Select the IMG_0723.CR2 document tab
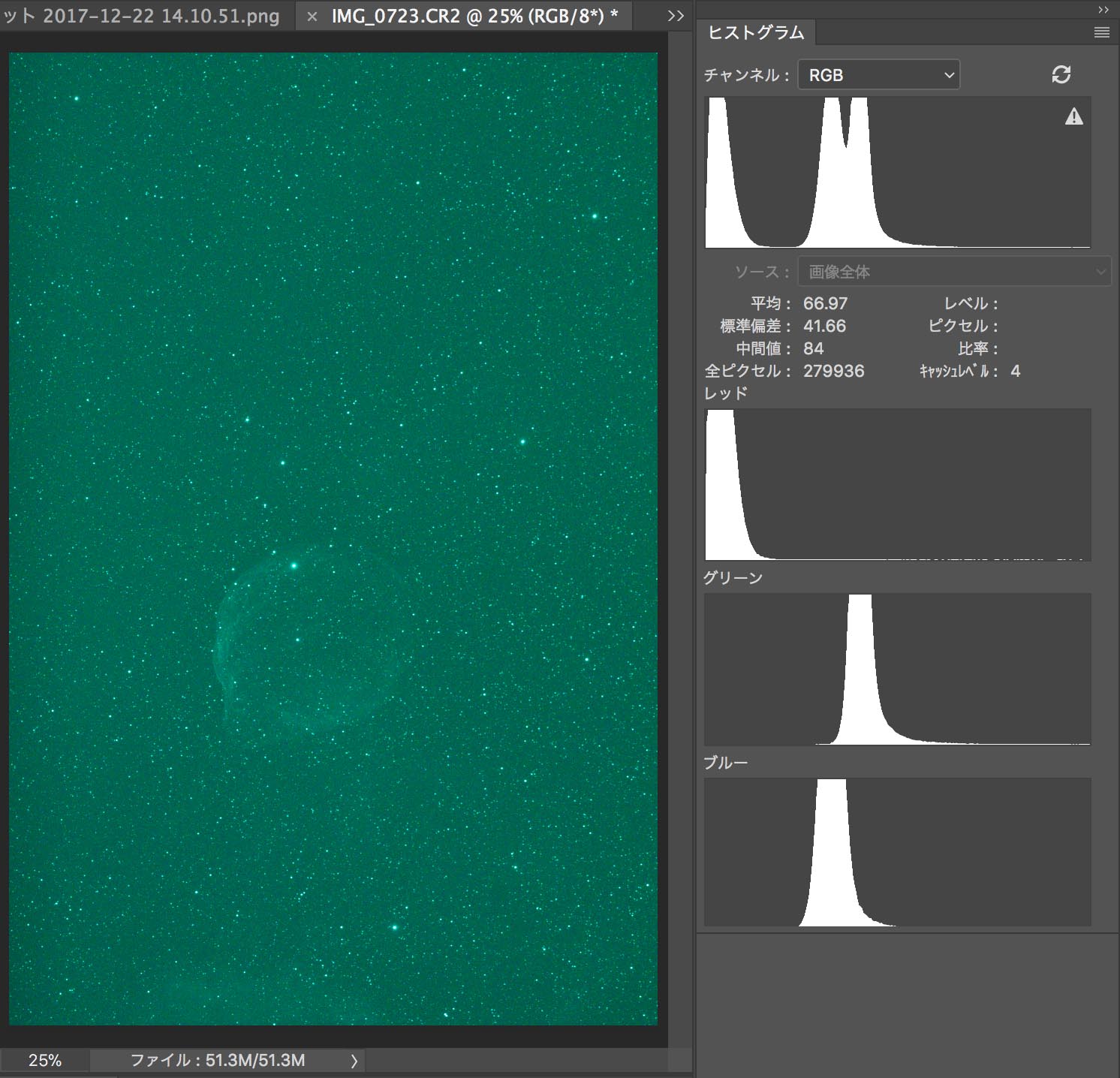 474,16
